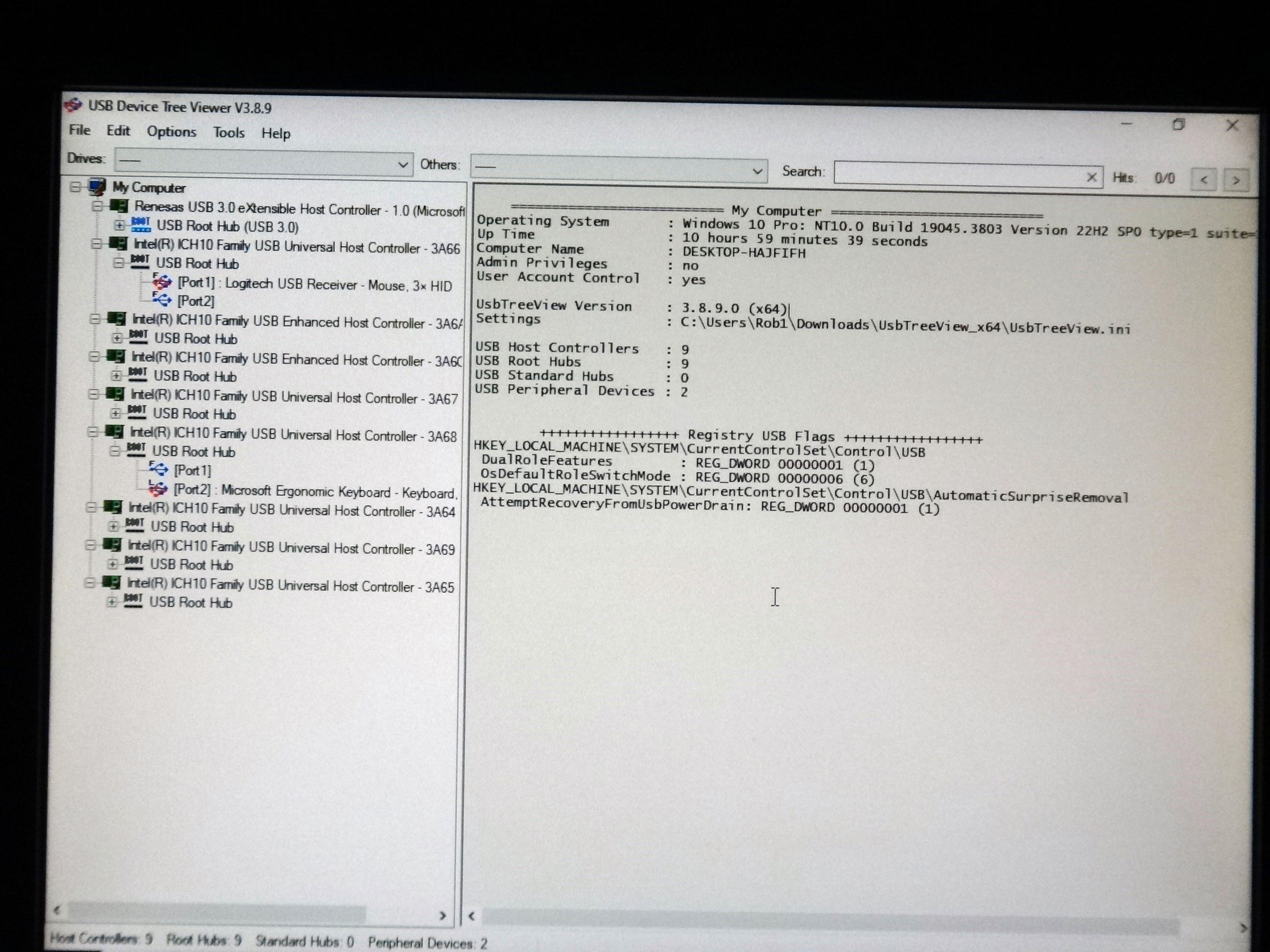Click the ICH10 controller 3A69 chip icon
The height and width of the screenshot is (952, 1270).
click(111, 544)
